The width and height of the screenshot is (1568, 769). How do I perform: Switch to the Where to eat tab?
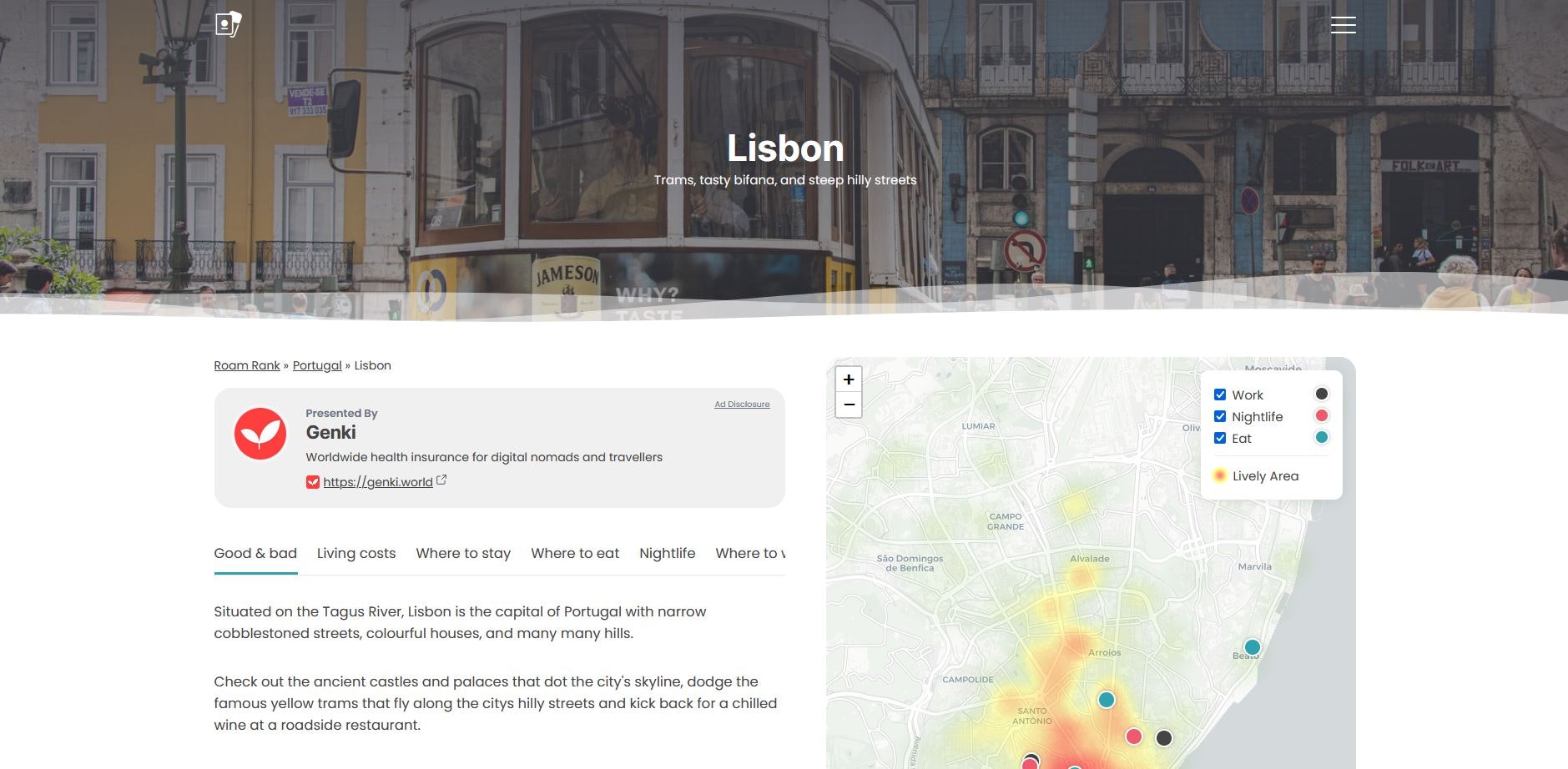coord(575,553)
